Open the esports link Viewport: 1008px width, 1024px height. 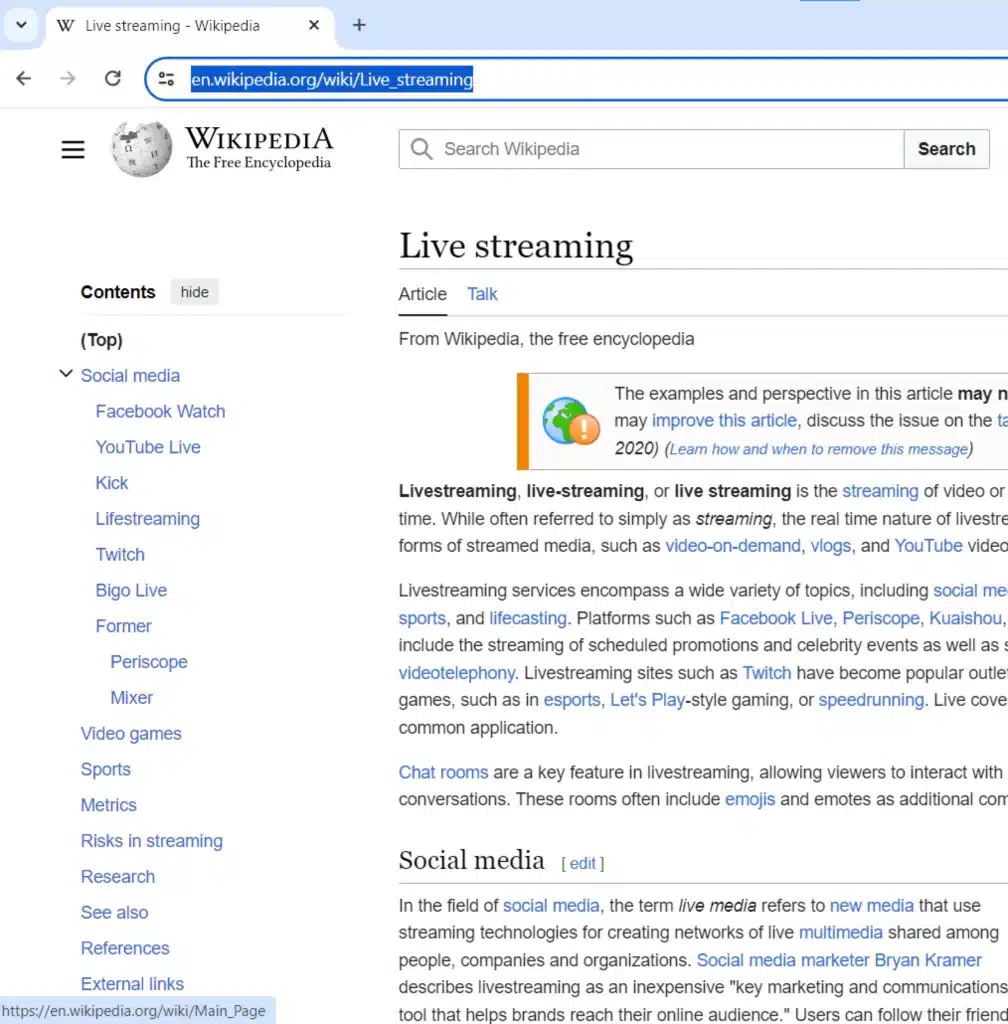pyautogui.click(x=572, y=700)
